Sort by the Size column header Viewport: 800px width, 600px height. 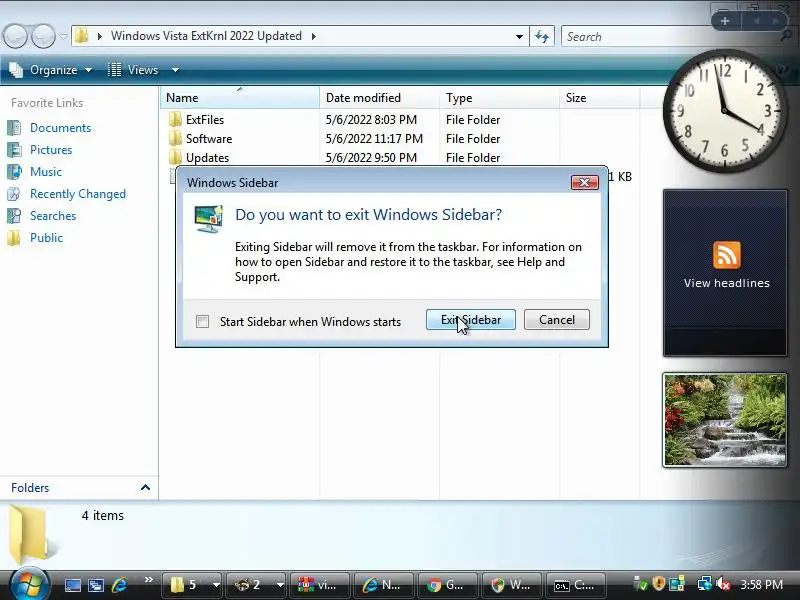(599, 97)
